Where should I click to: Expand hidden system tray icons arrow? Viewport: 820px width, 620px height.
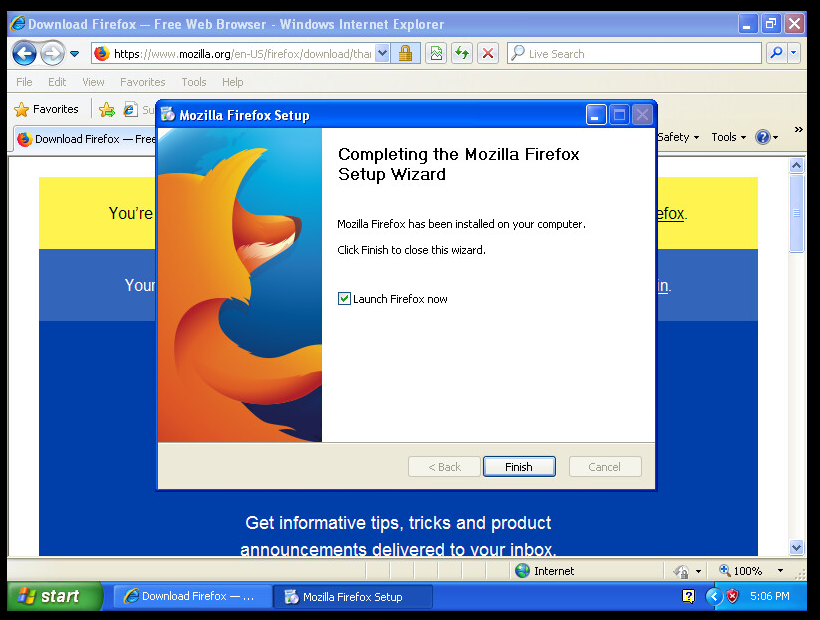coord(713,596)
